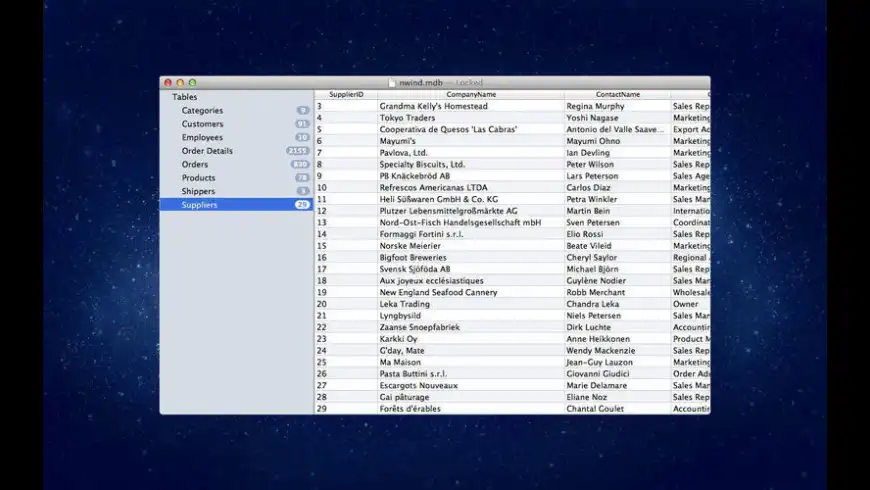Select the Categories table

tap(202, 111)
